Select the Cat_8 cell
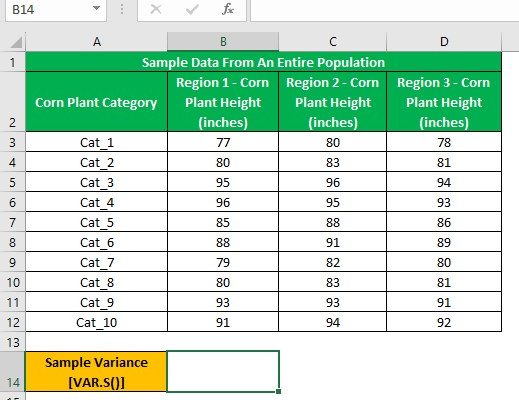The height and width of the screenshot is (400, 519). tap(96, 282)
